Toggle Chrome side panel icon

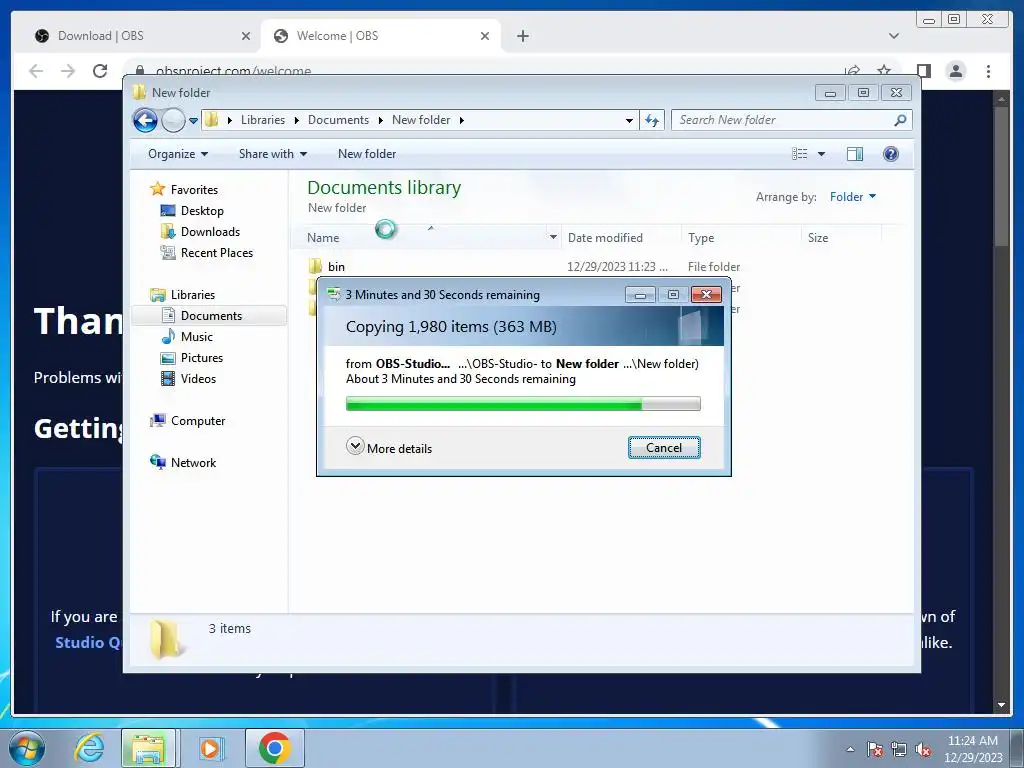pyautogui.click(x=923, y=71)
